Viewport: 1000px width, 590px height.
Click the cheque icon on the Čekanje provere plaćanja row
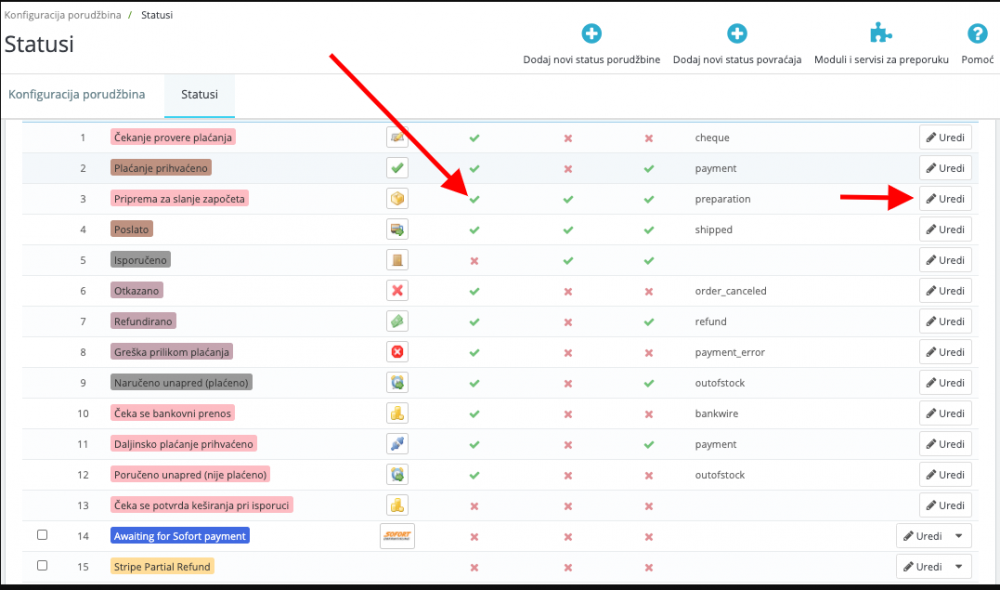pos(397,137)
